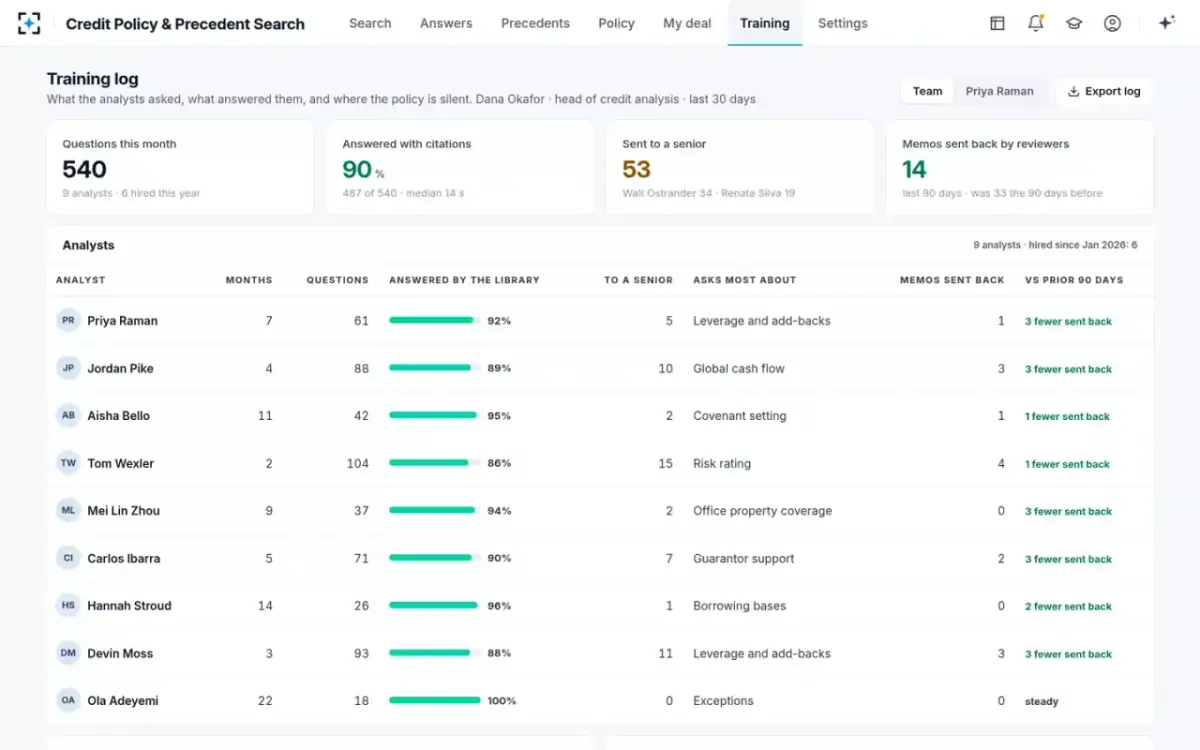1200x750 pixels.
Task: Click the app logo icon
Action: tap(30, 23)
